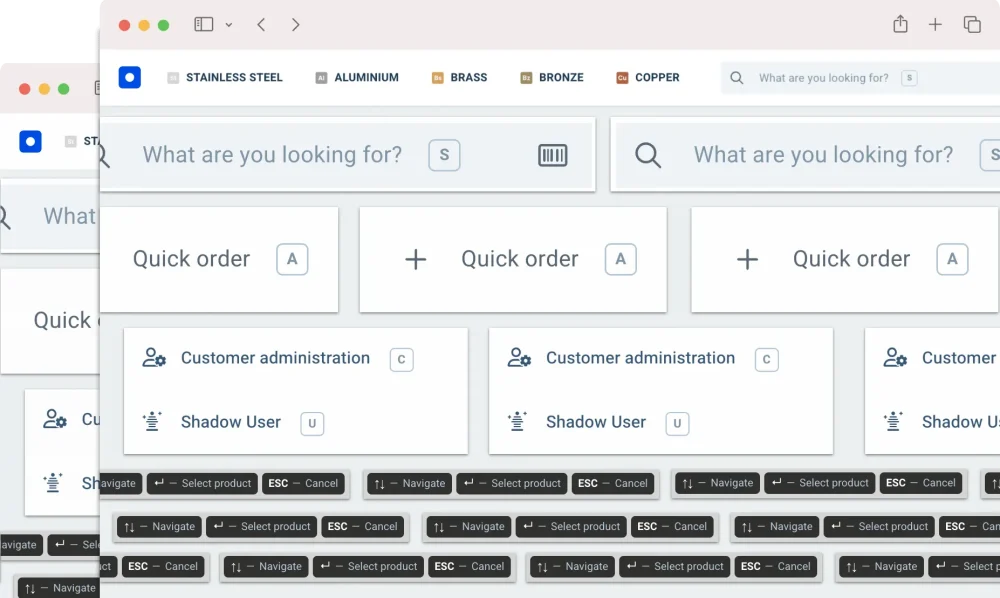
Task: Click the barcode scanner icon
Action: (x=552, y=155)
